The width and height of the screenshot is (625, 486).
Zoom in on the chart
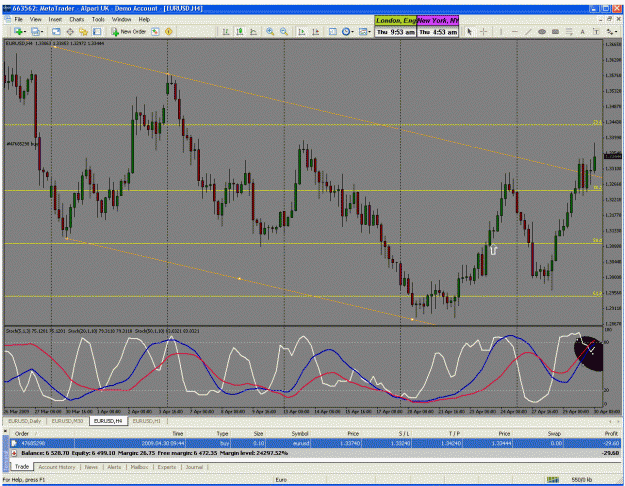click(x=270, y=31)
